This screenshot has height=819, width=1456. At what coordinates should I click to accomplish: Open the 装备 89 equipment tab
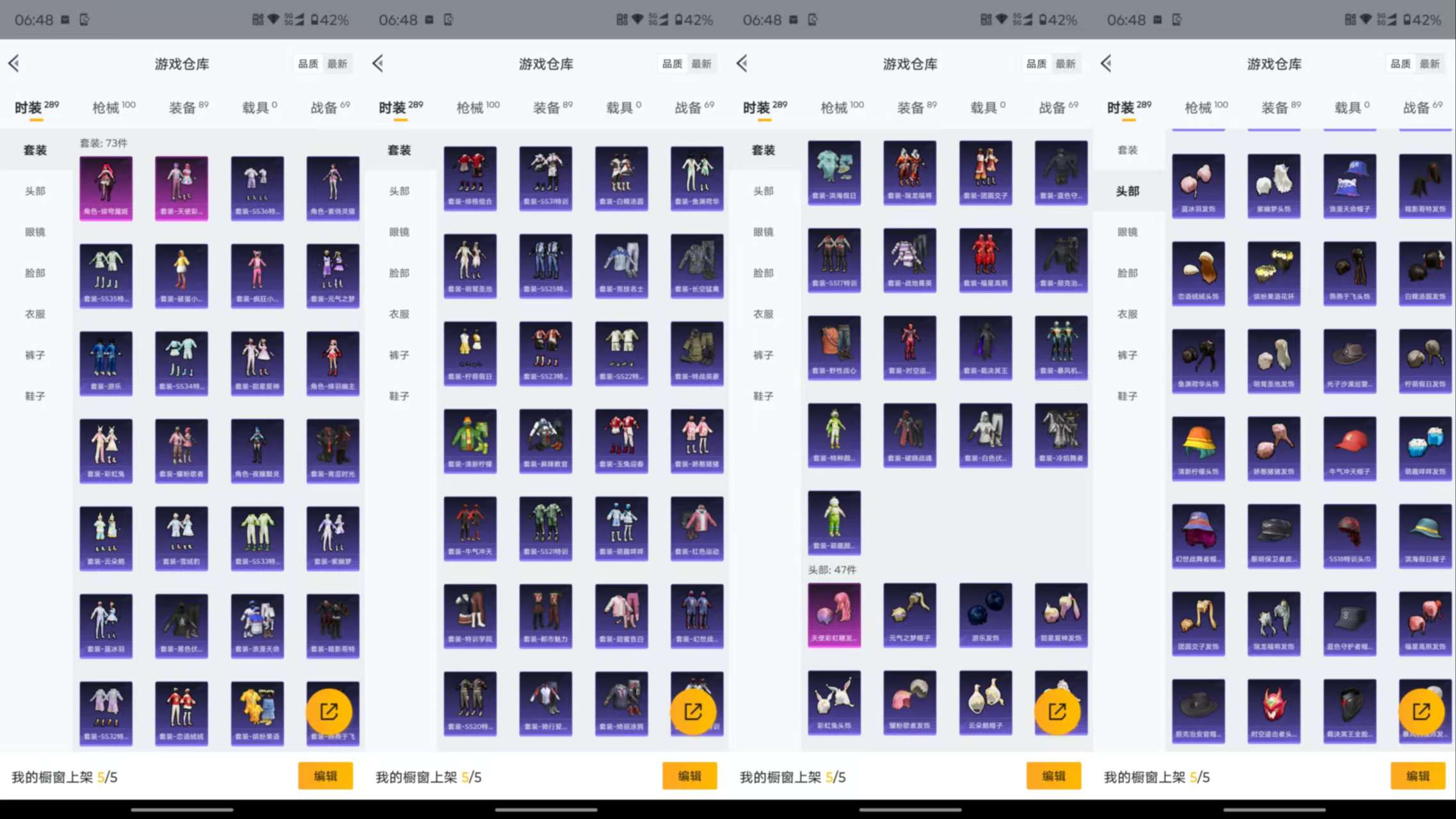pyautogui.click(x=186, y=106)
